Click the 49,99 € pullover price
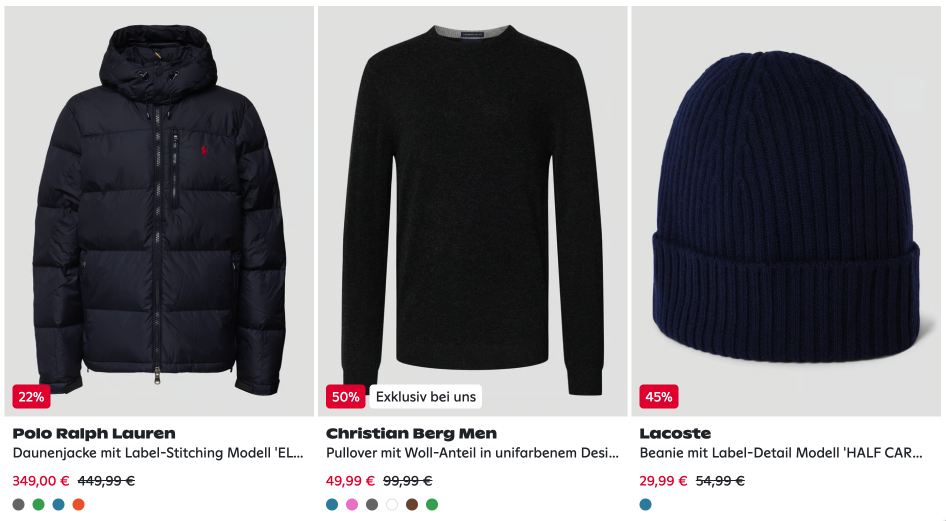 pyautogui.click(x=351, y=481)
